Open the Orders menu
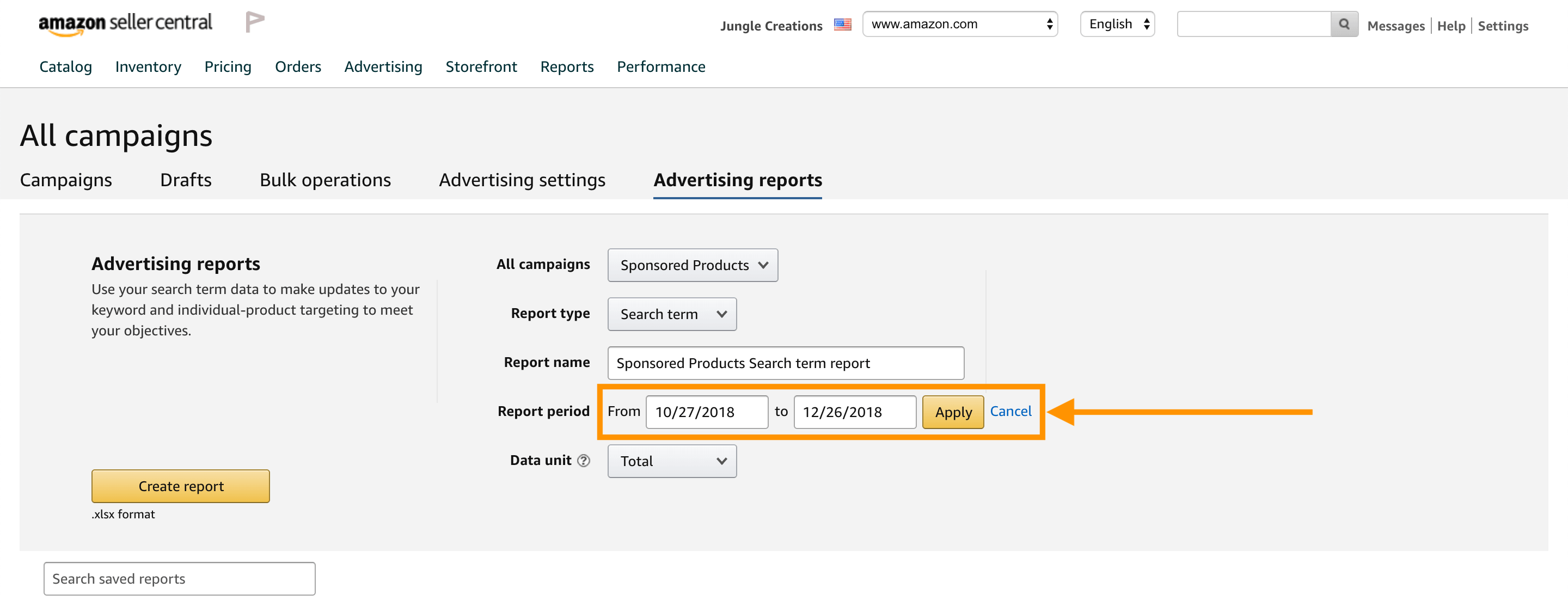 298,67
